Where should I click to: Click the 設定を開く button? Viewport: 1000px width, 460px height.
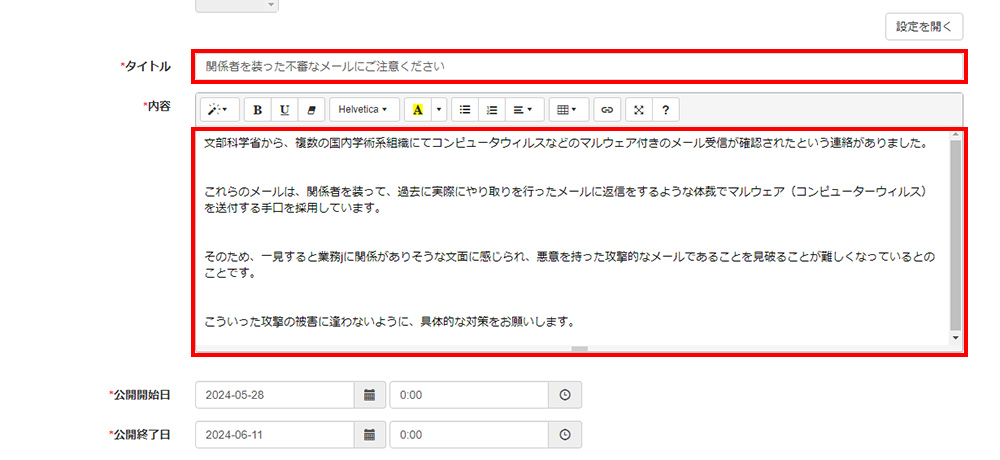point(923,26)
